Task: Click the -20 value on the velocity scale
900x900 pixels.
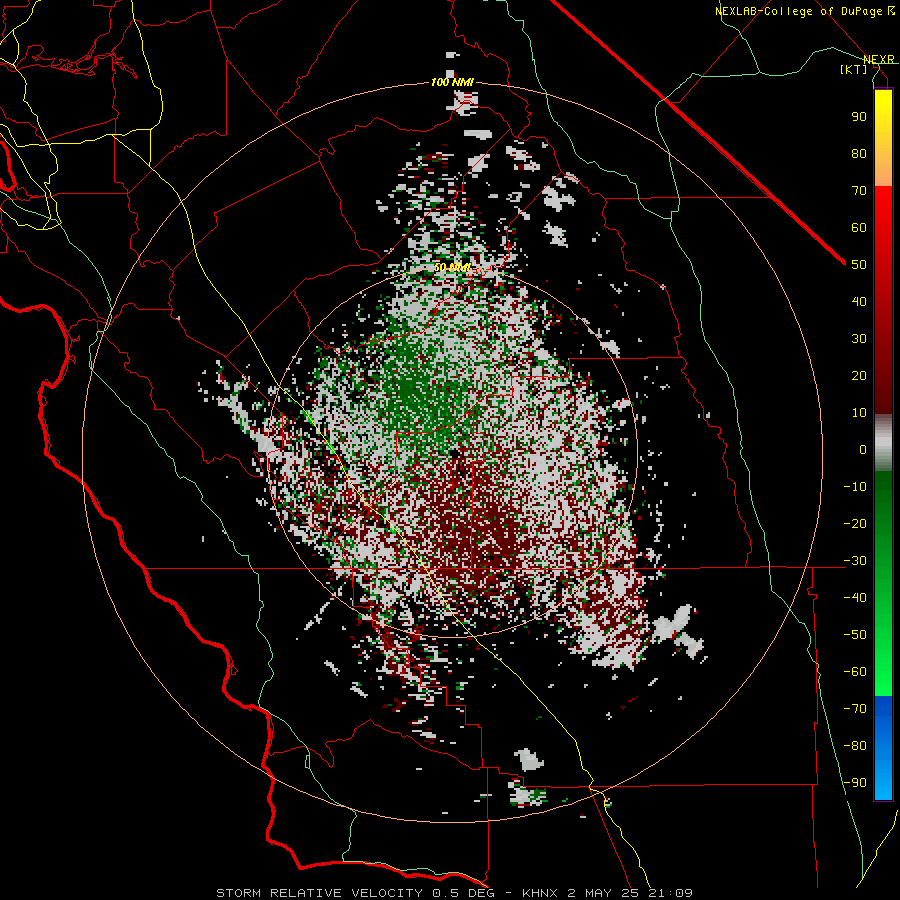Action: [x=855, y=524]
